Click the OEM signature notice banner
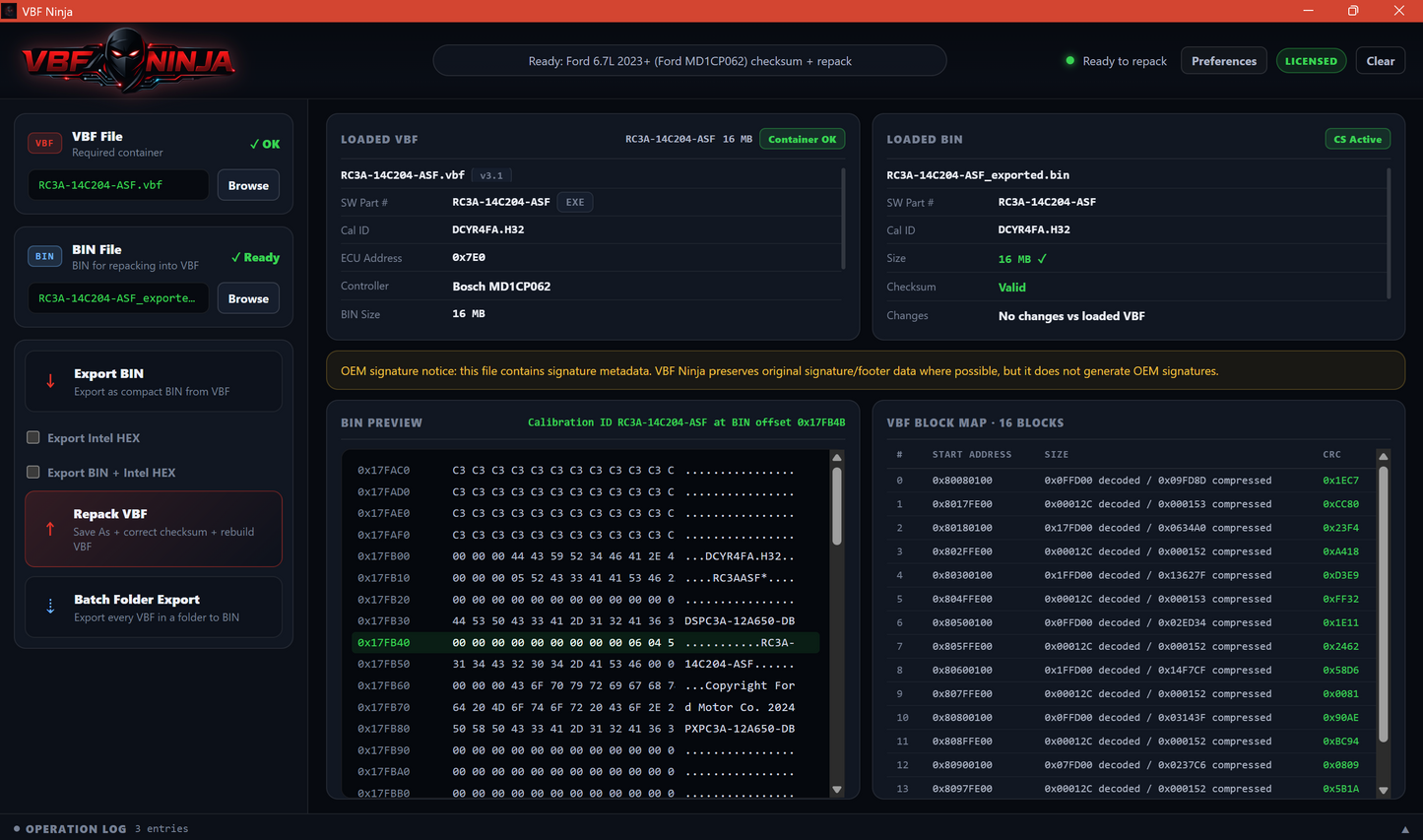Screen dimensions: 1423x840 pyautogui.click(x=866, y=371)
